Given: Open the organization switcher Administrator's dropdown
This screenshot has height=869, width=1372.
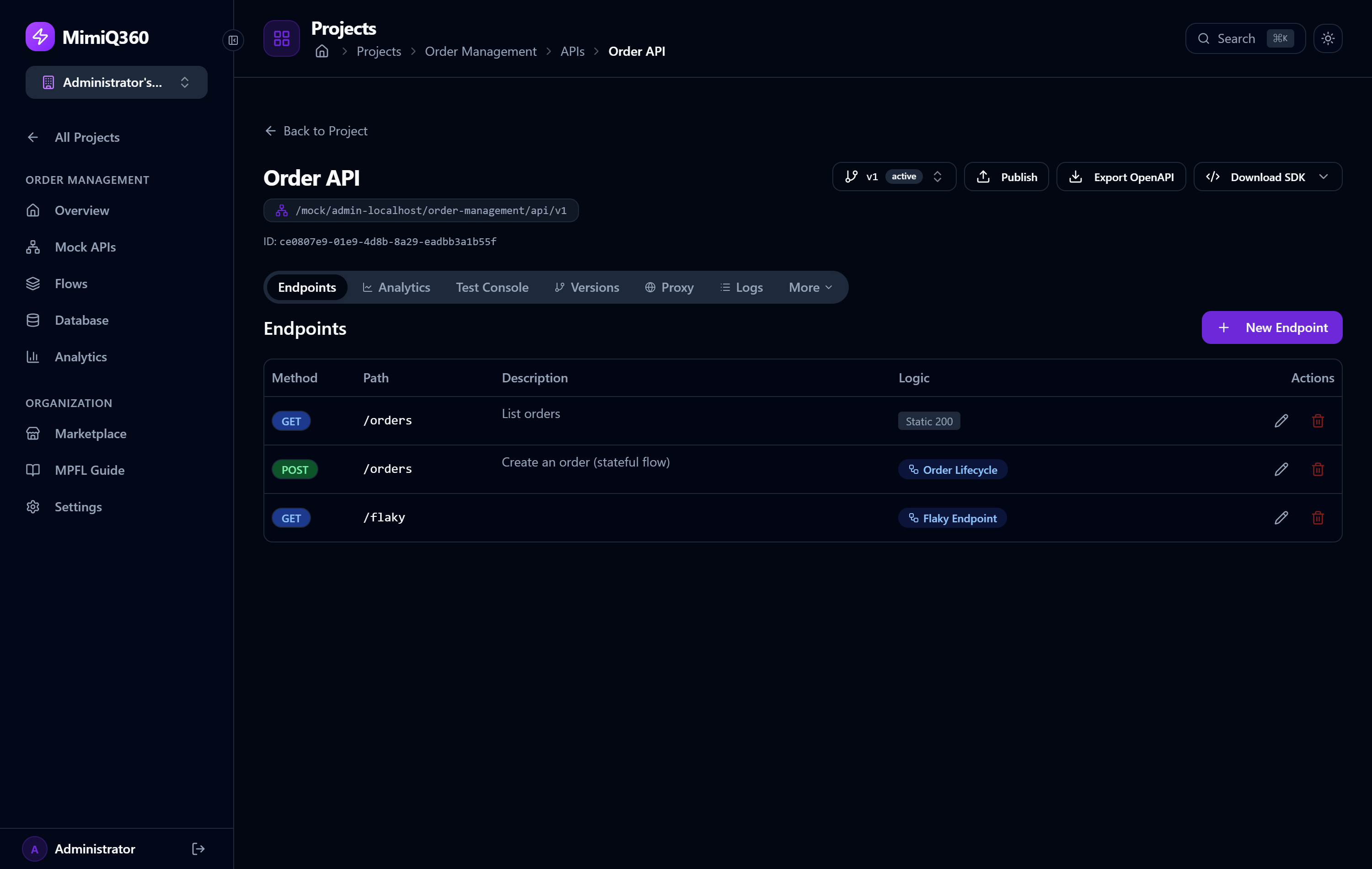Looking at the screenshot, I should click(x=116, y=82).
